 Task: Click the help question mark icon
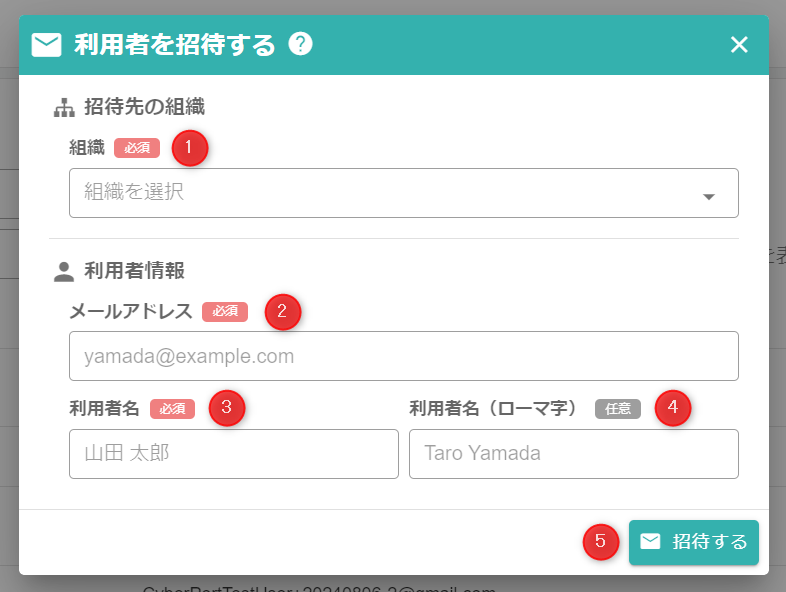[x=300, y=44]
